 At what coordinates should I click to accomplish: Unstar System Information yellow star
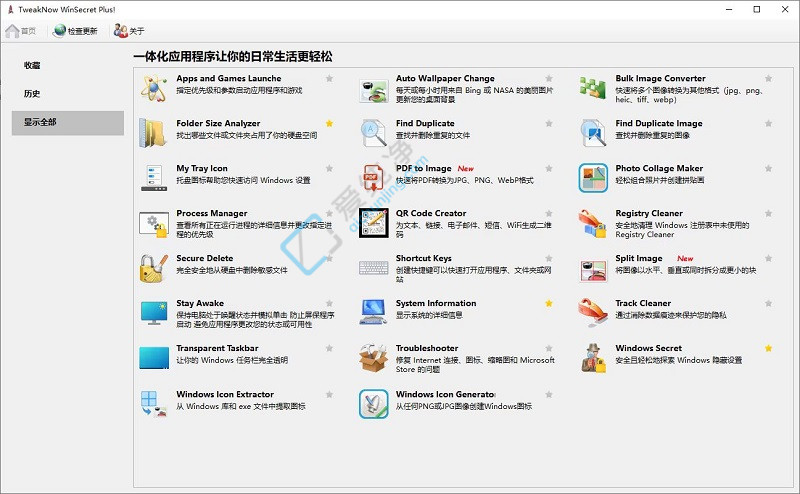[x=549, y=303]
